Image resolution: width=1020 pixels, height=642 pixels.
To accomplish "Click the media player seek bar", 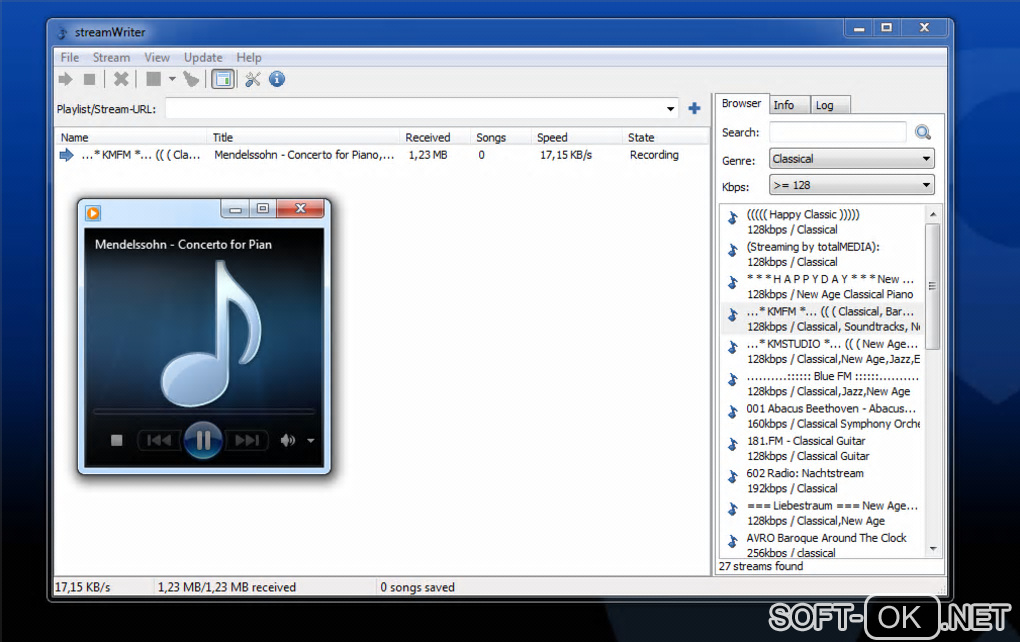I will point(204,412).
